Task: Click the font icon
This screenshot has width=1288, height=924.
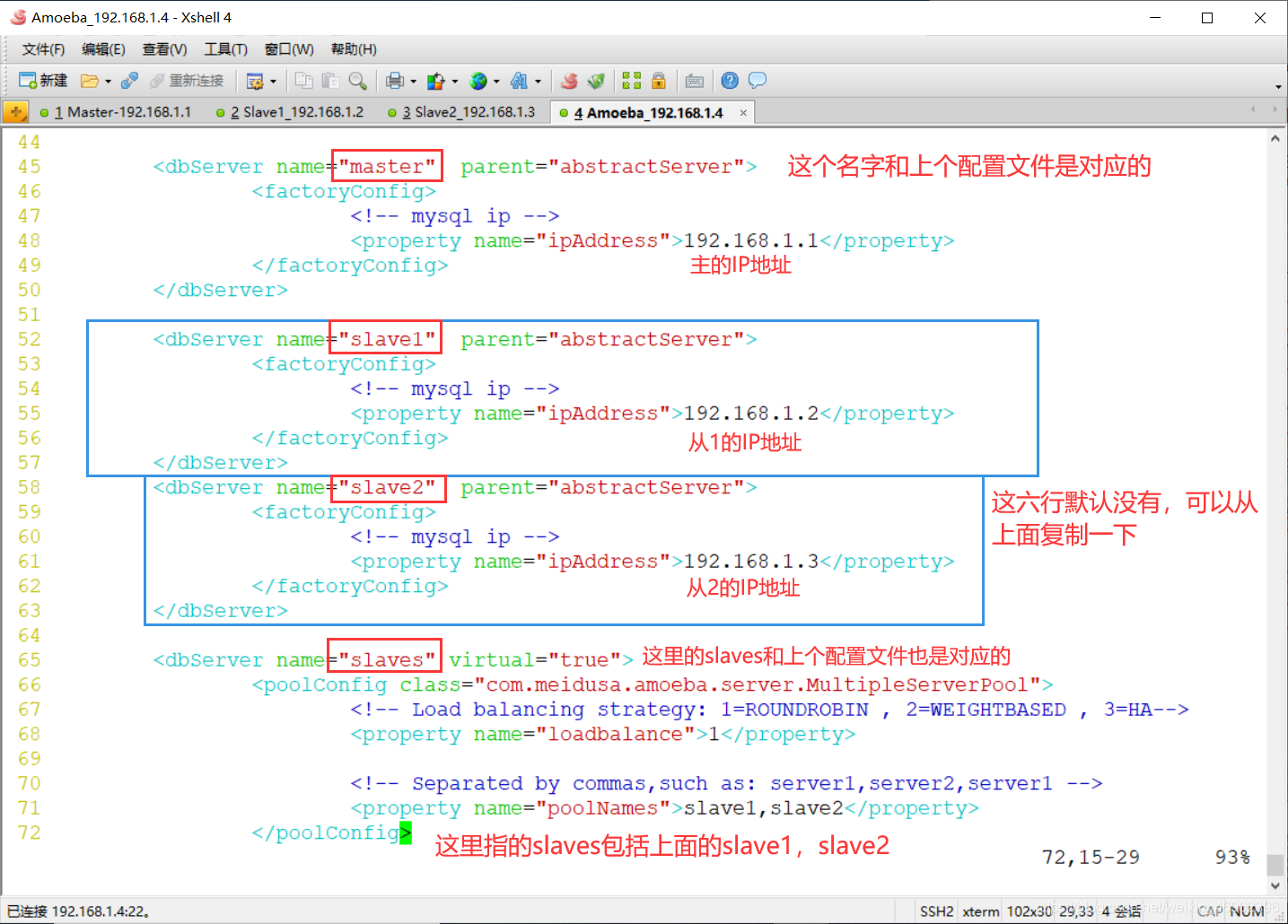Action: [x=520, y=81]
